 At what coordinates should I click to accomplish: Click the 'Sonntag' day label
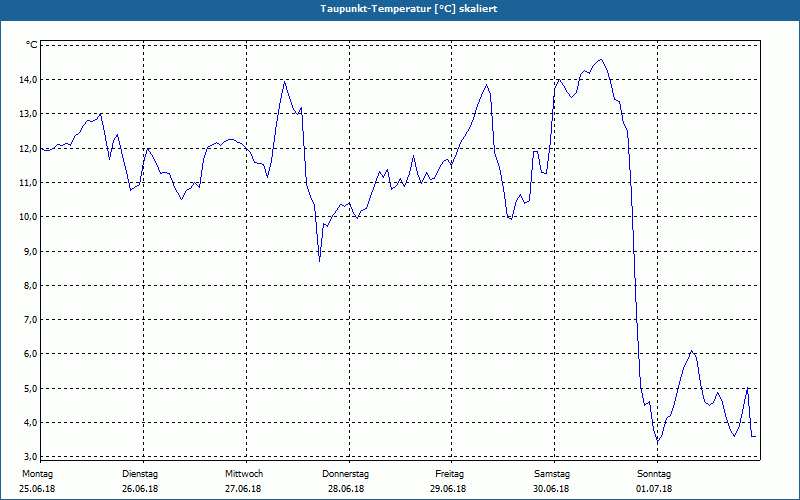[654, 474]
